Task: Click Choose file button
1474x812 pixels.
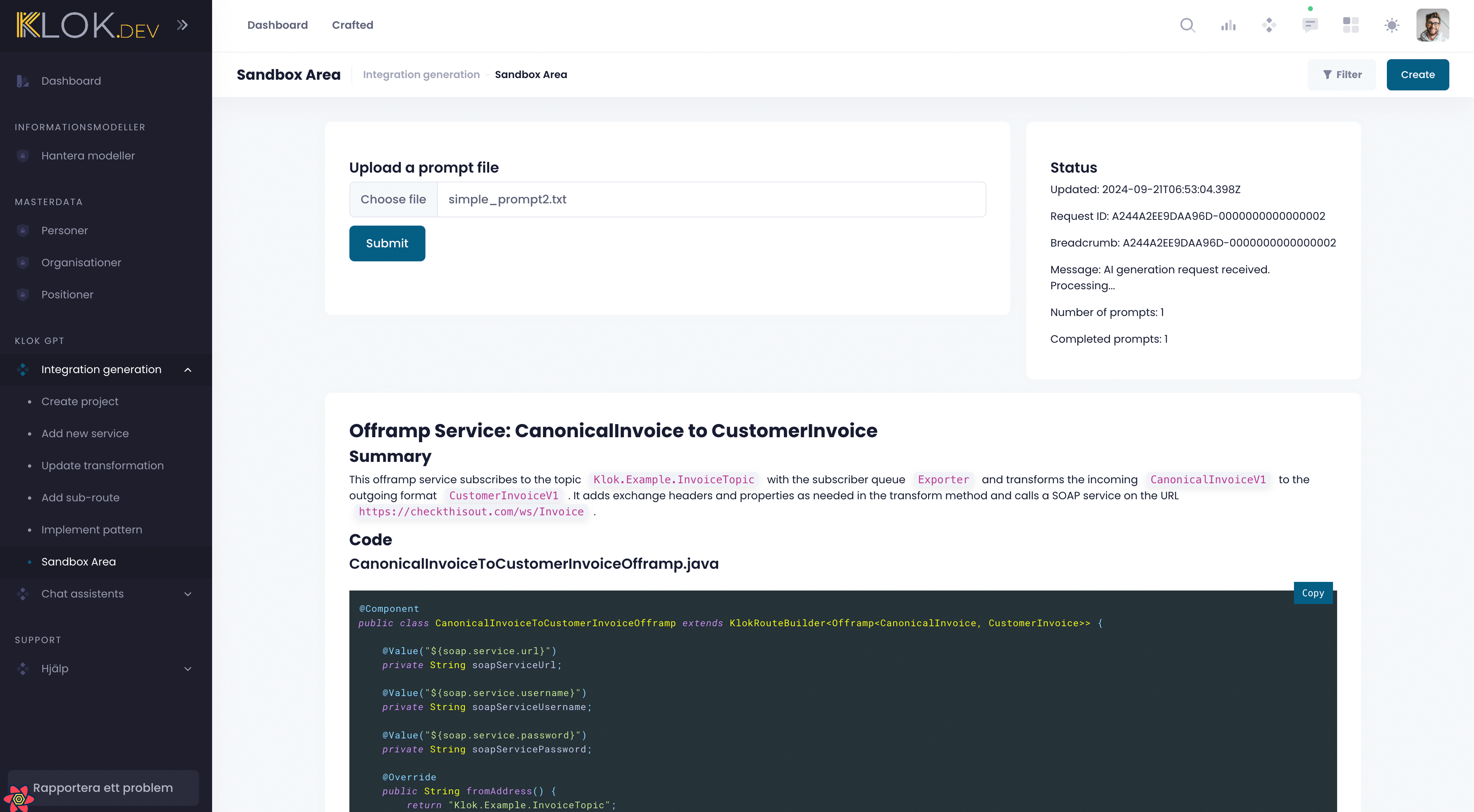Action: tap(393, 199)
